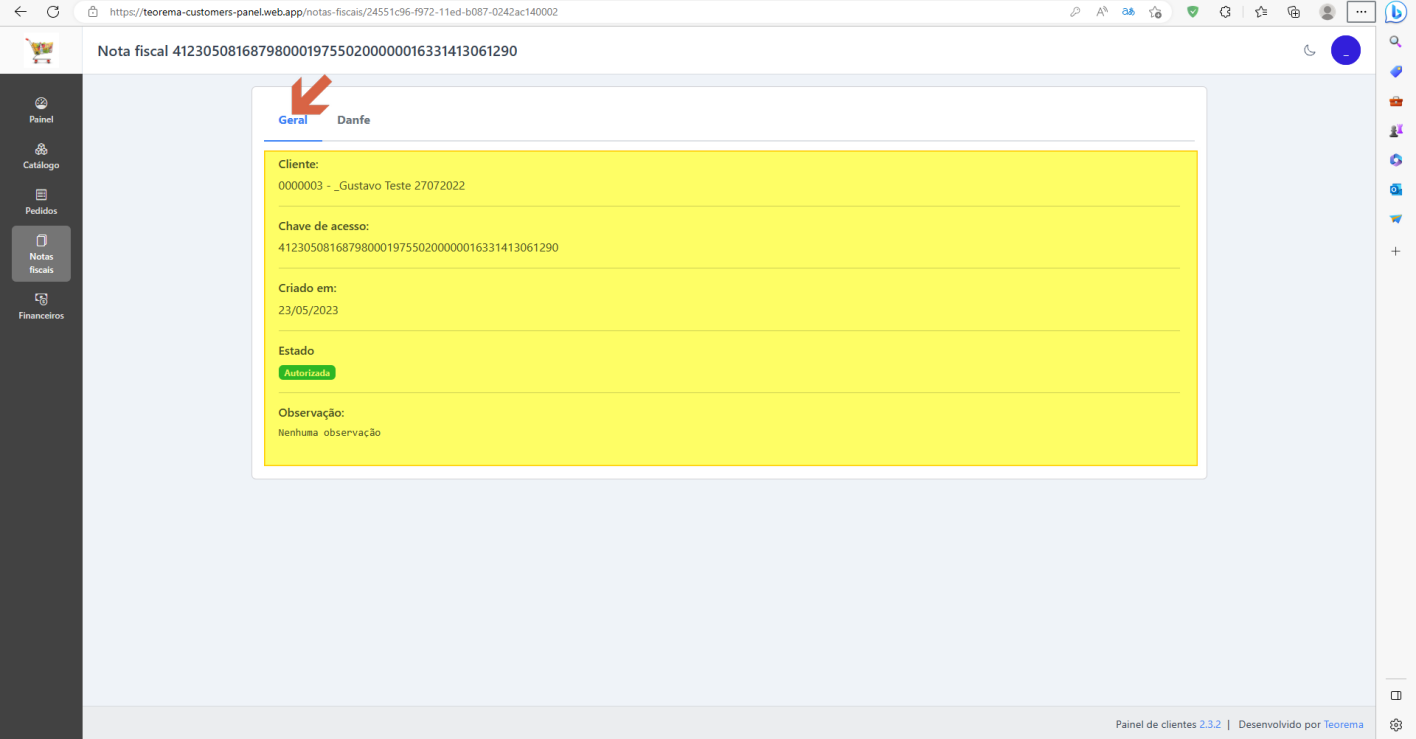Click the browser address bar URL
This screenshot has height=739, width=1416.
click(x=333, y=12)
